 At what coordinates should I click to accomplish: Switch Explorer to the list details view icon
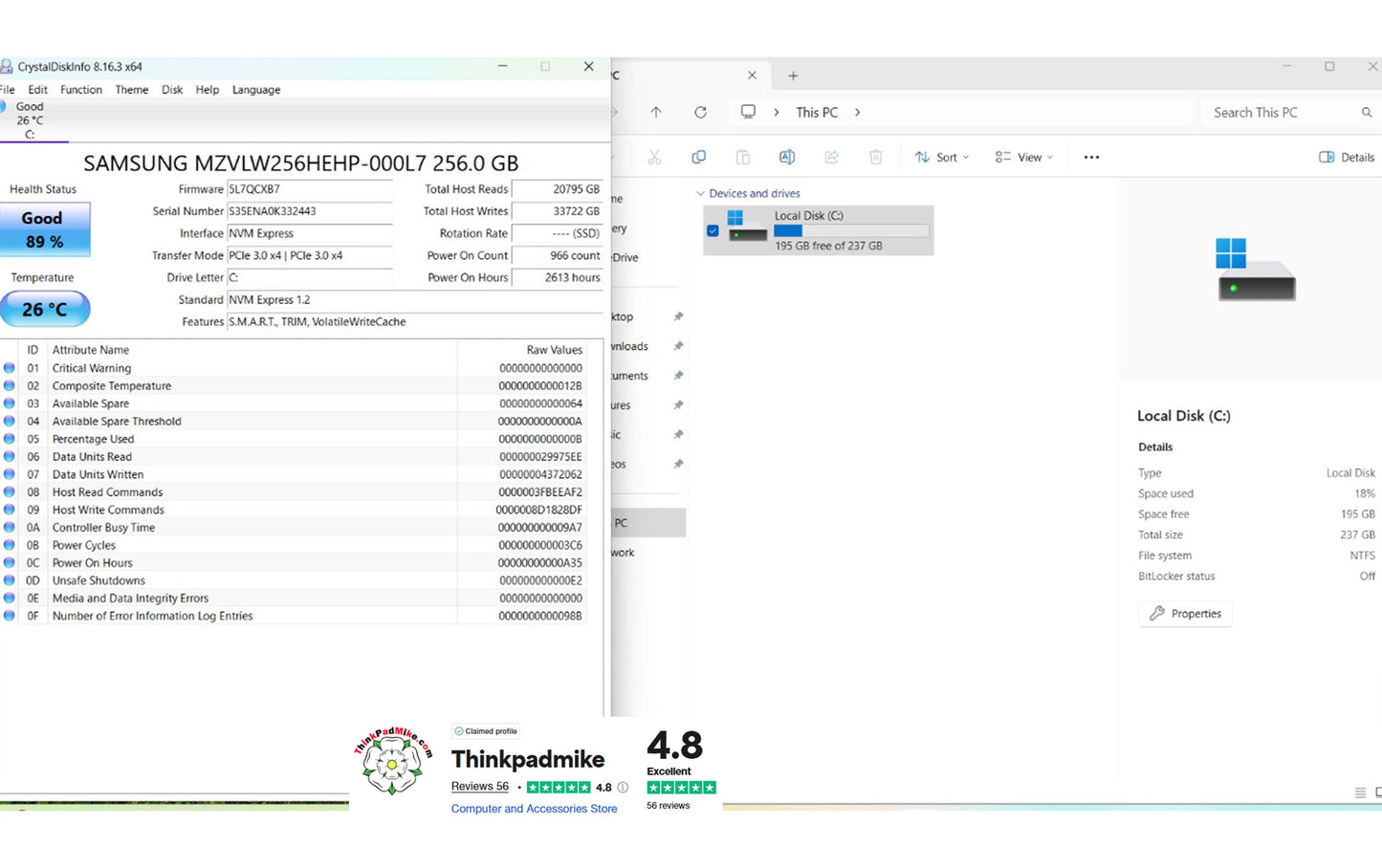(1360, 792)
